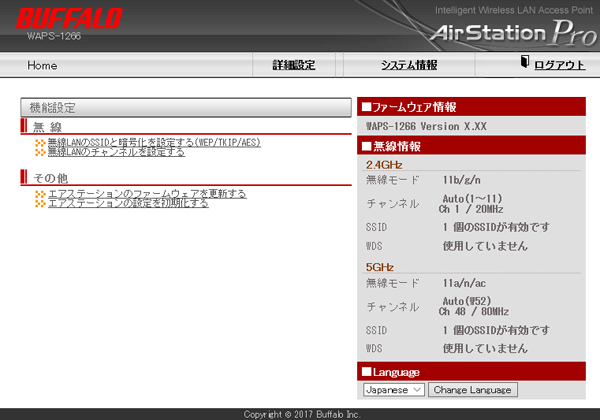This screenshot has width=600, height=420.
Task: Click the door icon beside ログアウト
Action: pos(525,64)
